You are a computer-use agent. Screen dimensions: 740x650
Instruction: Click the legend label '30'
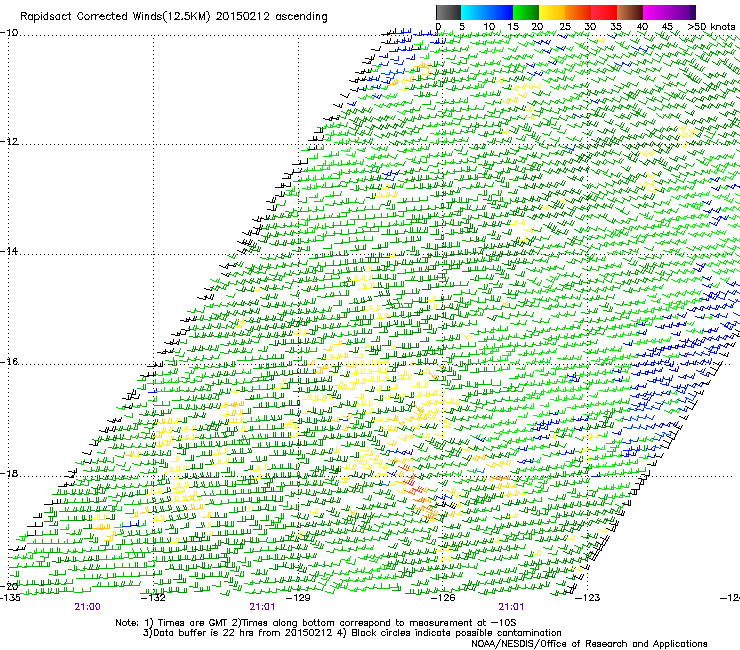[x=590, y=27]
